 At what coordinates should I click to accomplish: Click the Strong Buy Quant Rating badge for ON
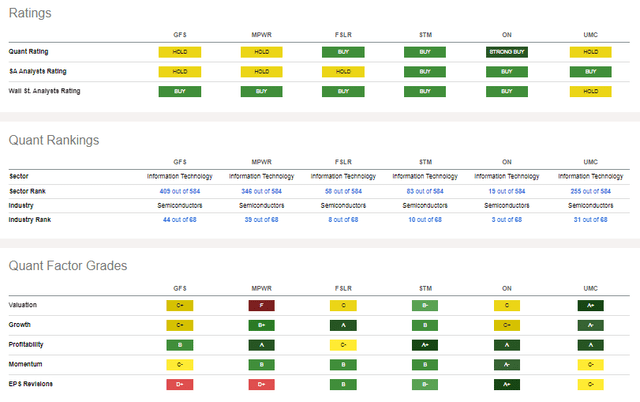(507, 52)
